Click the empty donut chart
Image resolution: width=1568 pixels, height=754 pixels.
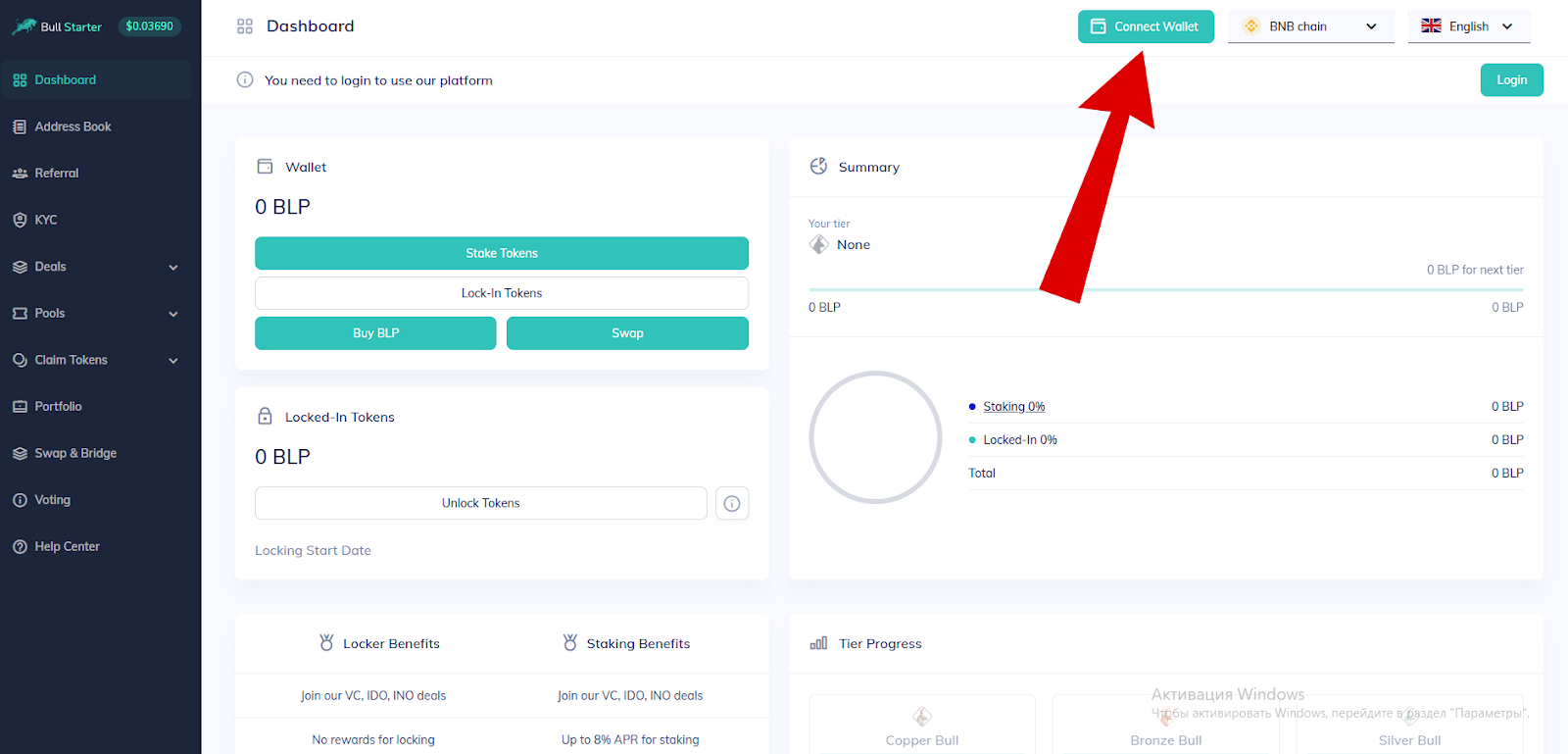tap(875, 437)
